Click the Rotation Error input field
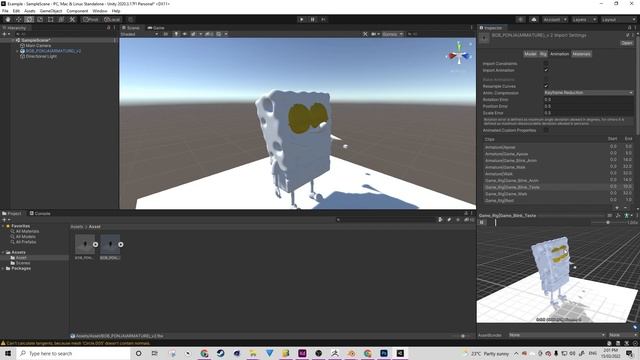 [x=589, y=100]
